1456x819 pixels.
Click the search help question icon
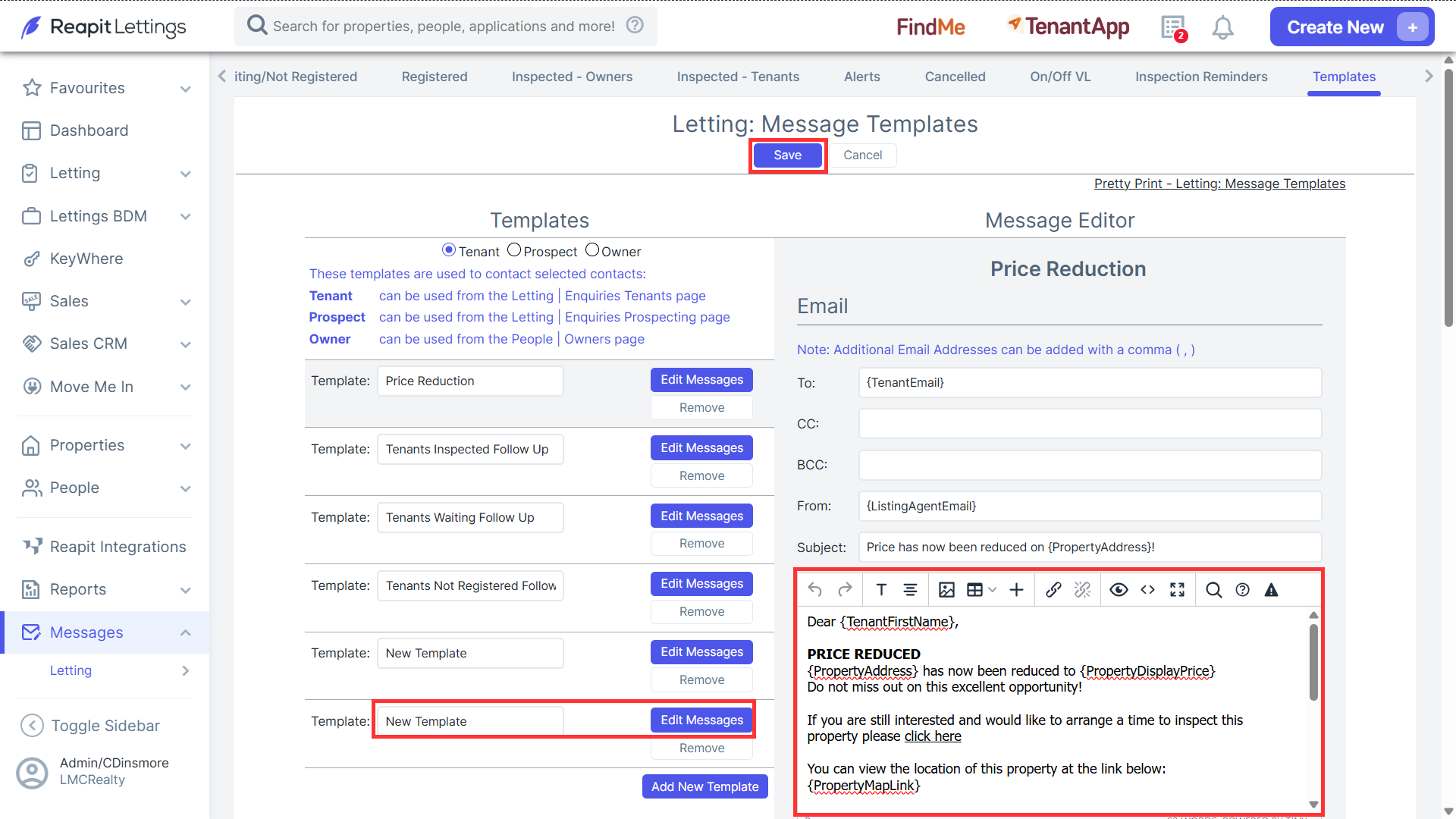click(x=635, y=25)
